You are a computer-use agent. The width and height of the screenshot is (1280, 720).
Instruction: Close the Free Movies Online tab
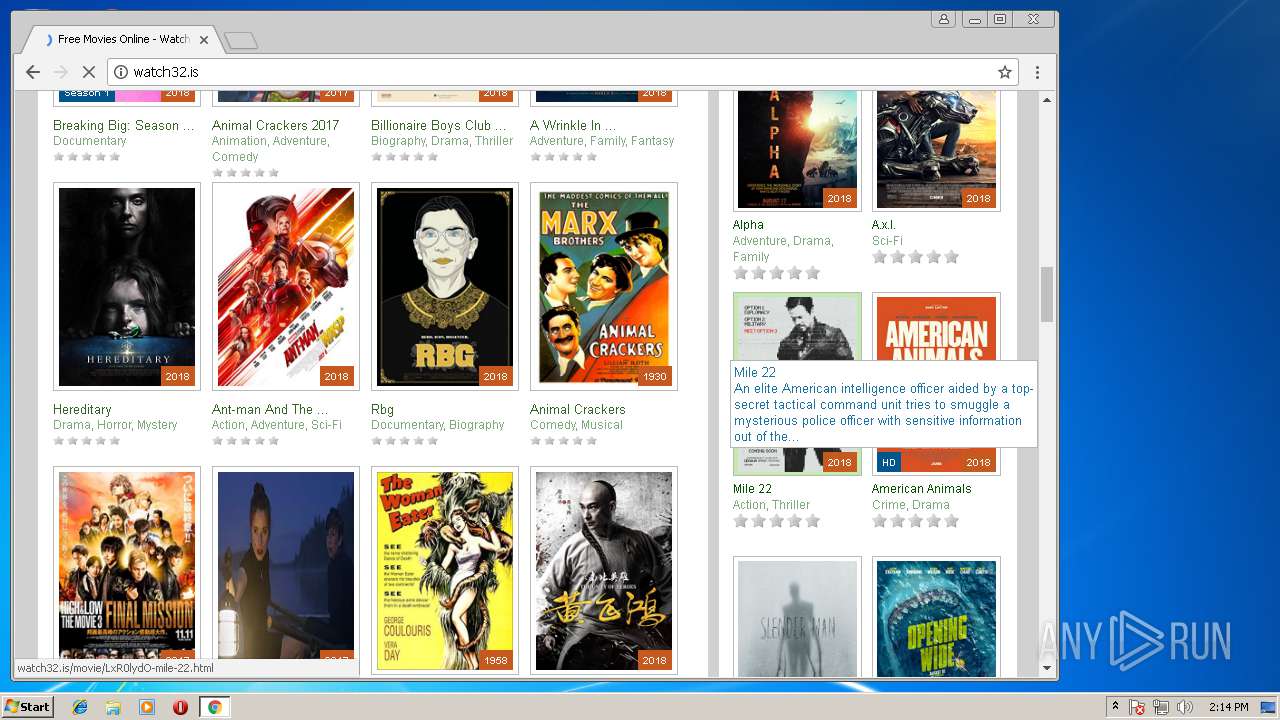[x=204, y=40]
